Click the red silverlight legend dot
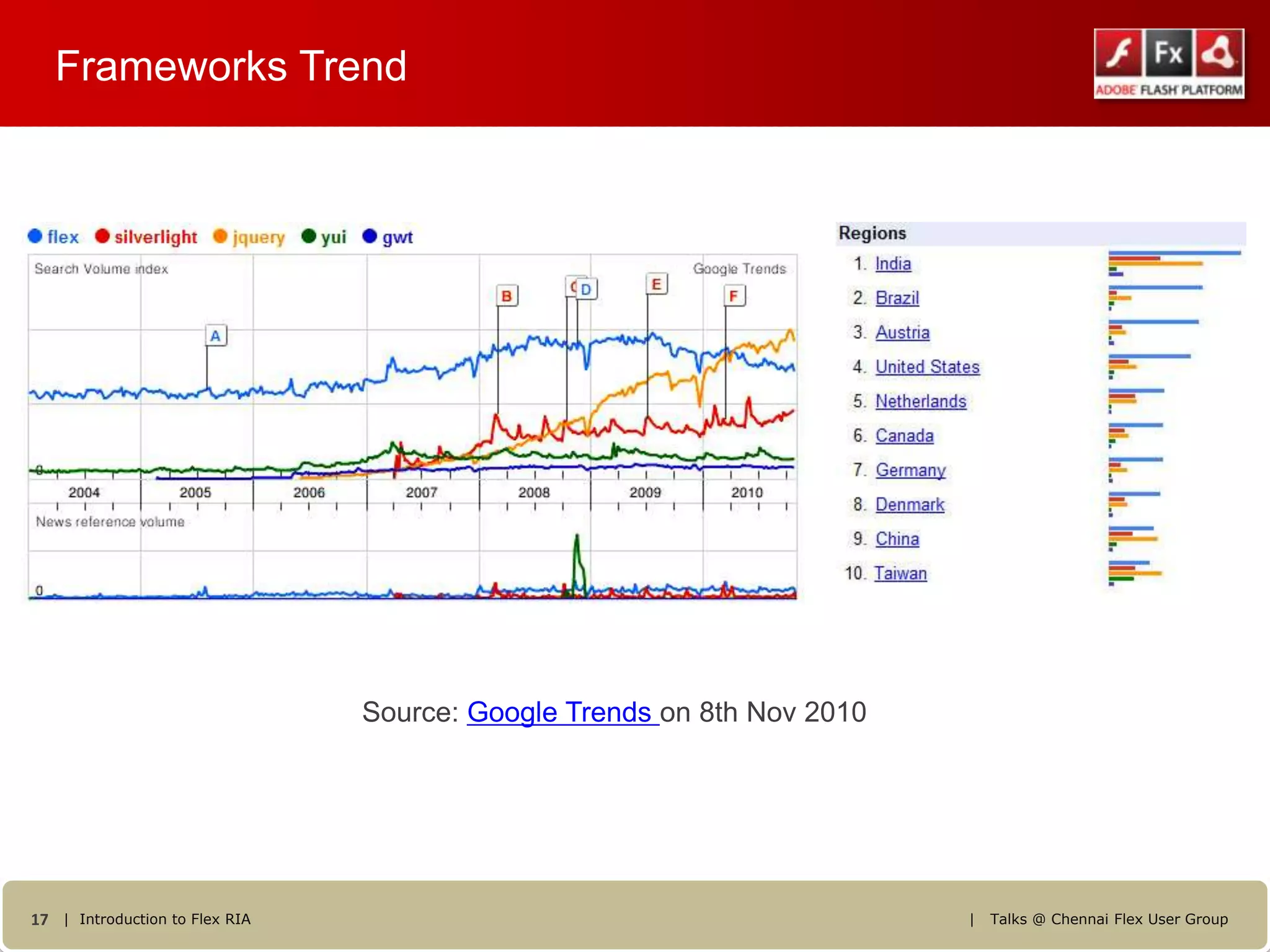The width and height of the screenshot is (1270, 952). 102,236
